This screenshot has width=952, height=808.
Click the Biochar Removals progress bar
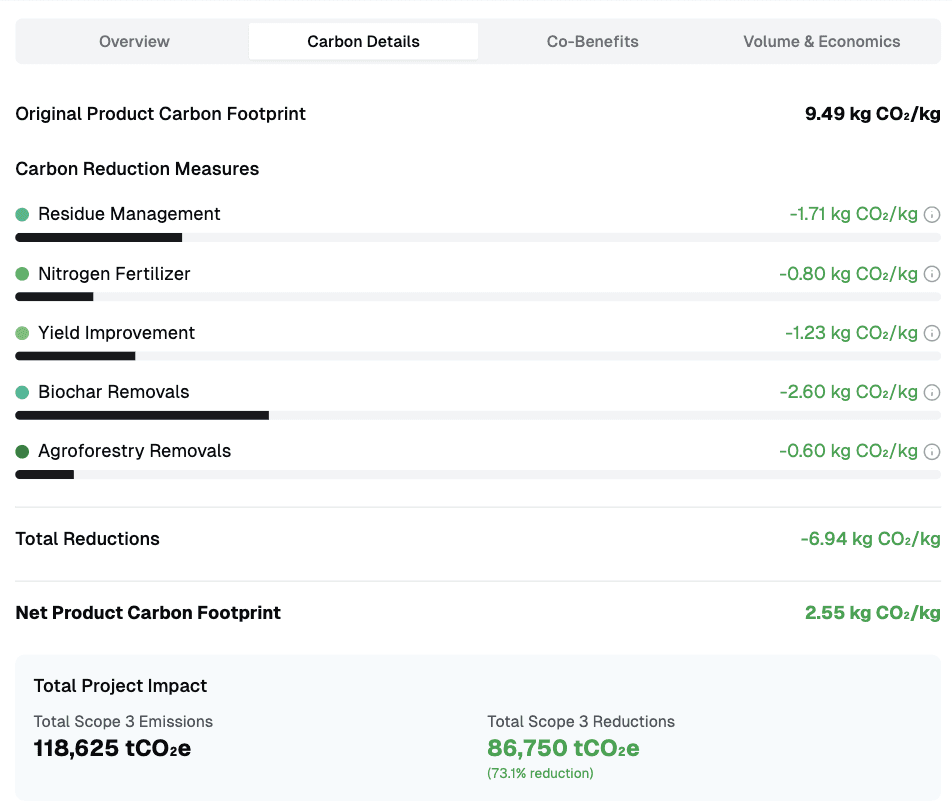(x=478, y=415)
